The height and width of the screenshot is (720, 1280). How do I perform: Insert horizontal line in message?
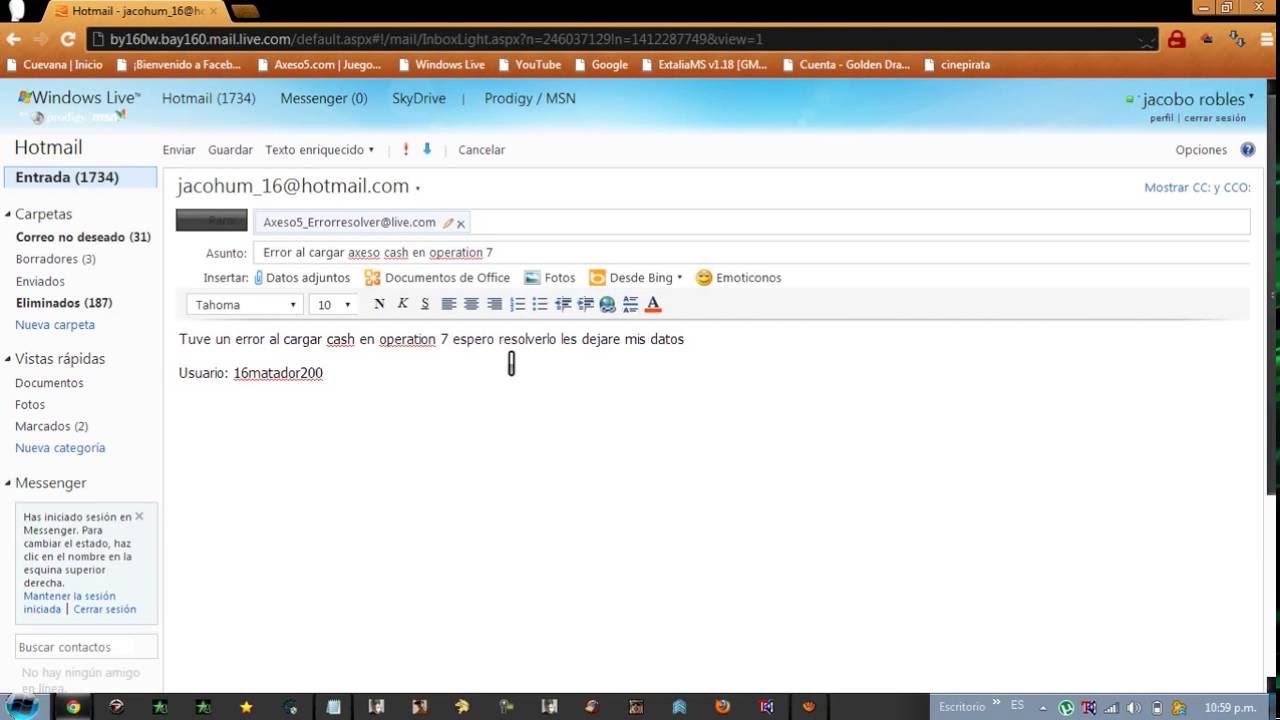point(630,304)
